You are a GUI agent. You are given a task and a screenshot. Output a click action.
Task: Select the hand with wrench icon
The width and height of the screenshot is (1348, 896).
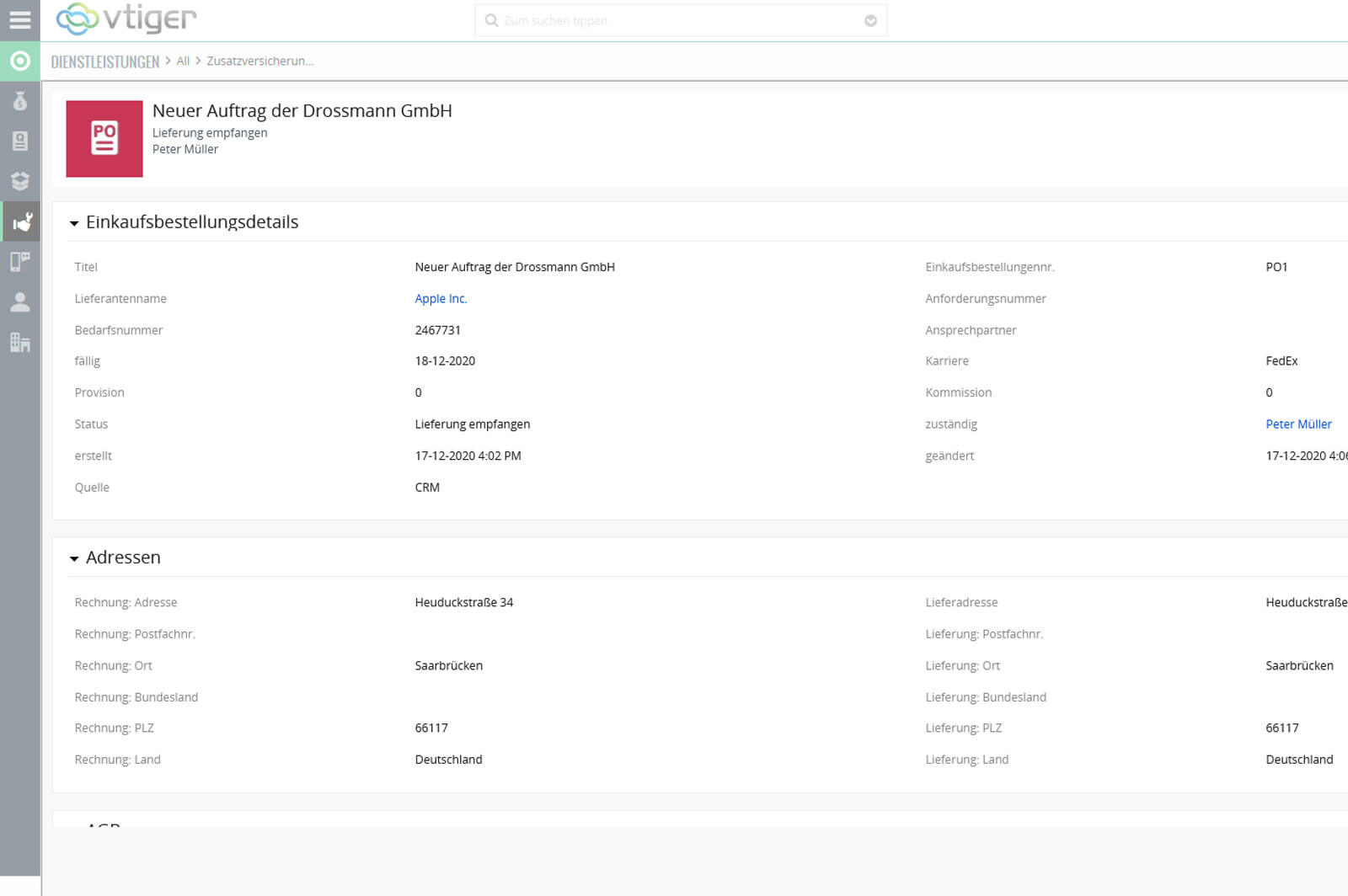[x=22, y=221]
